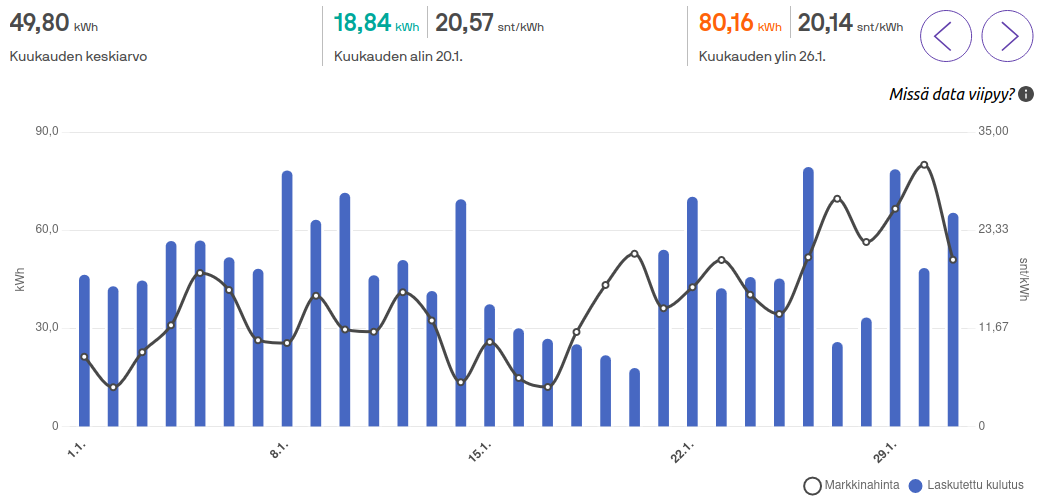Go to the previous month with left arrow
The height and width of the screenshot is (503, 1050).
[946, 35]
